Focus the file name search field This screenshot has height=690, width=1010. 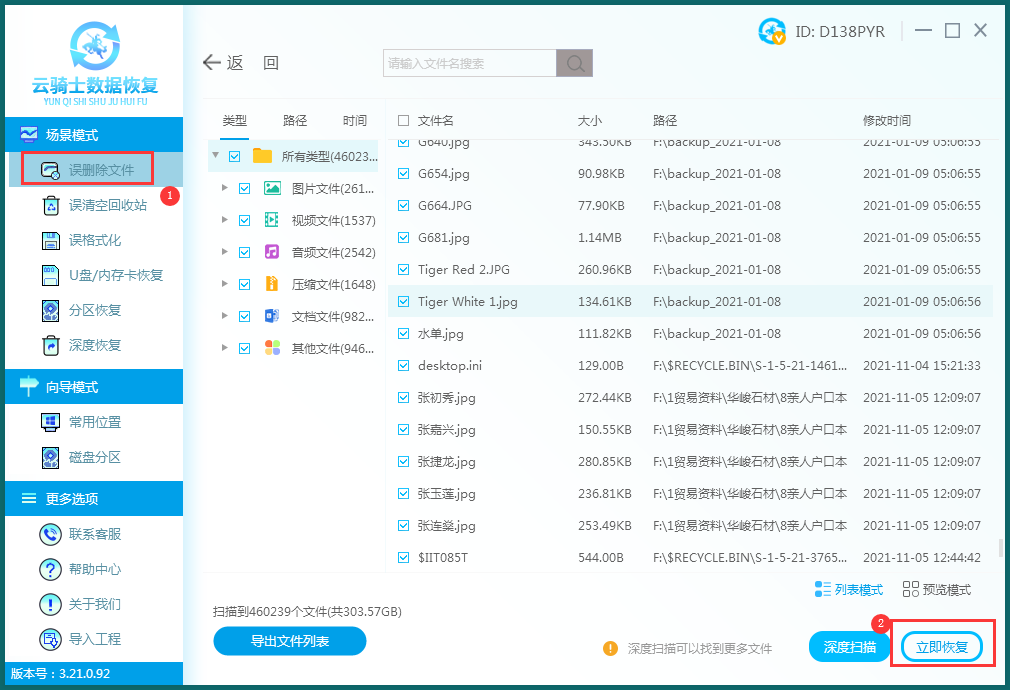tap(470, 63)
